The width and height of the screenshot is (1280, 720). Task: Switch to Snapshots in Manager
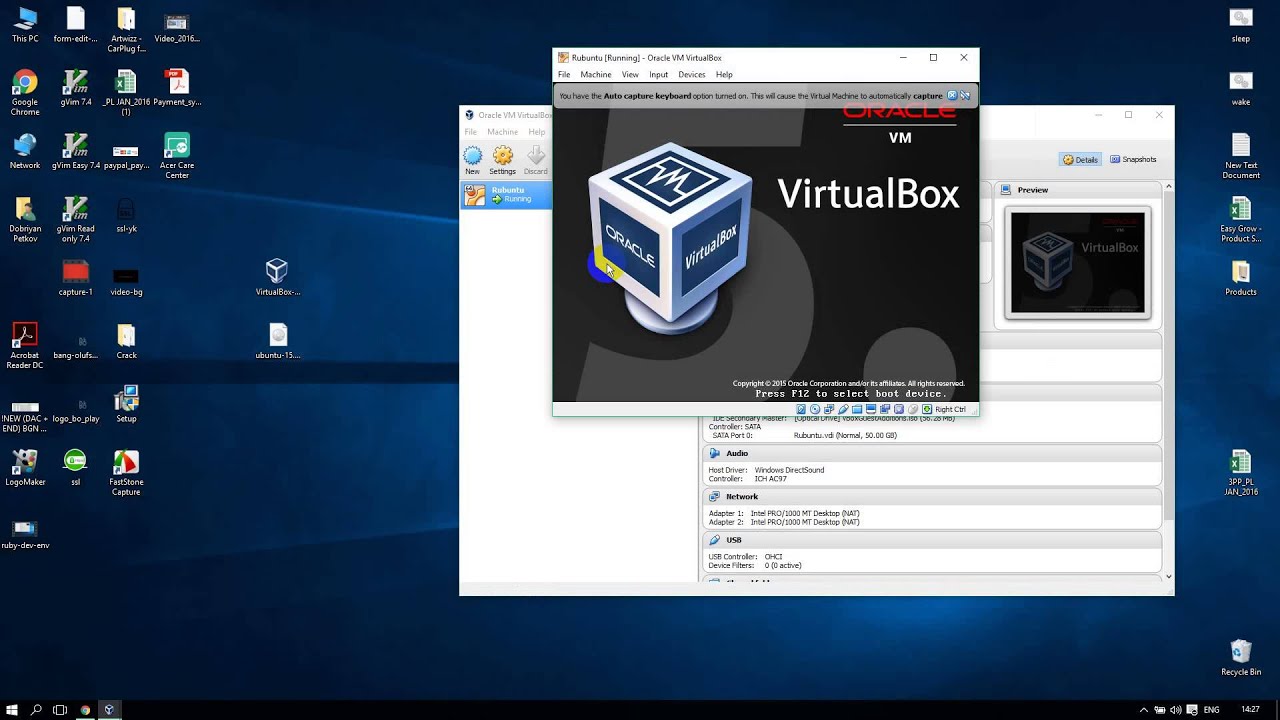point(1133,160)
